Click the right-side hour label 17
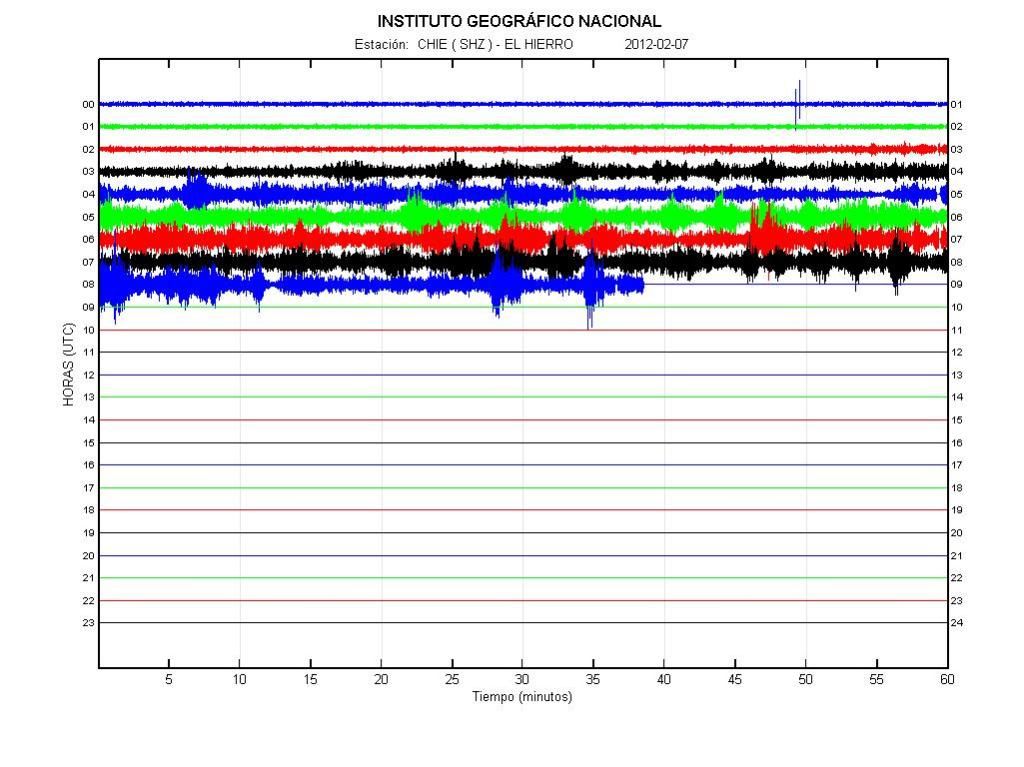 (956, 465)
